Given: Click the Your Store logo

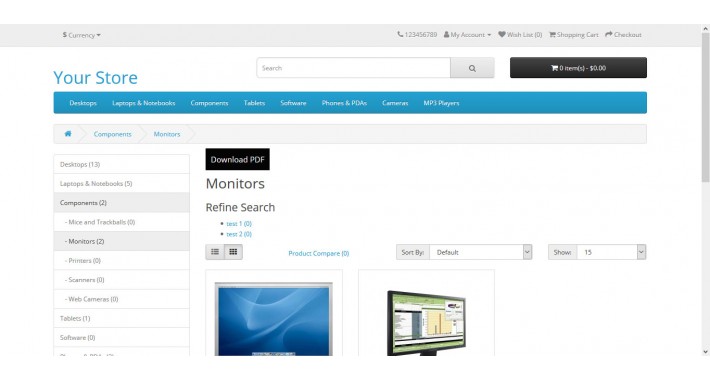Looking at the screenshot, I should point(96,77).
